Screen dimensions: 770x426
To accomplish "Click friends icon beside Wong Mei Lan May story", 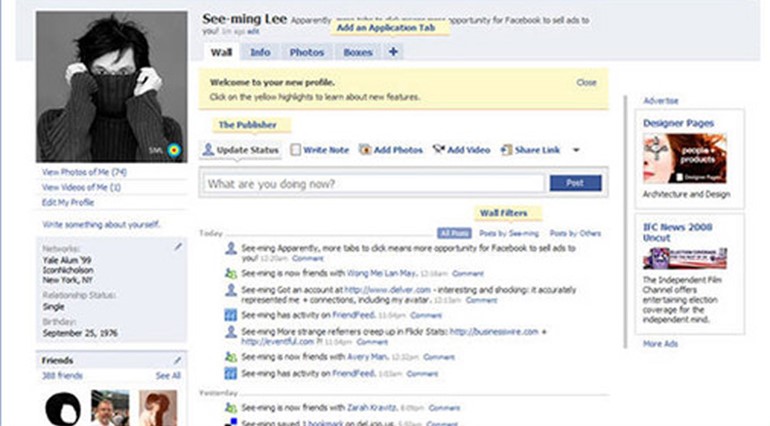I will point(230,274).
